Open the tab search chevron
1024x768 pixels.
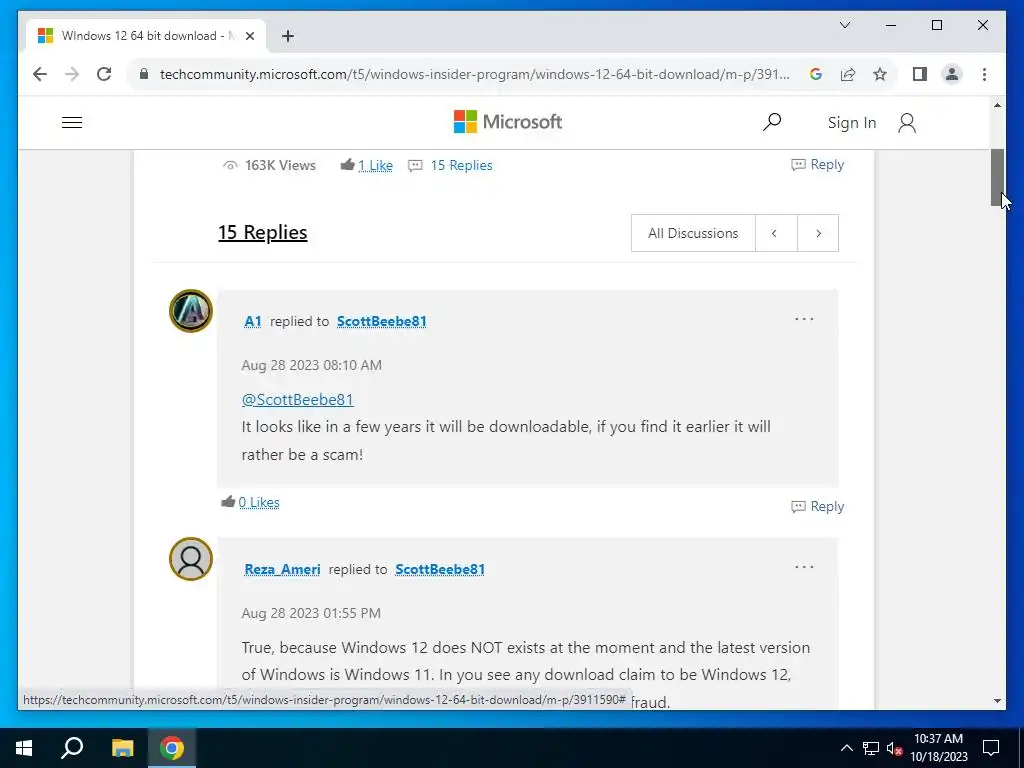pyautogui.click(x=844, y=25)
